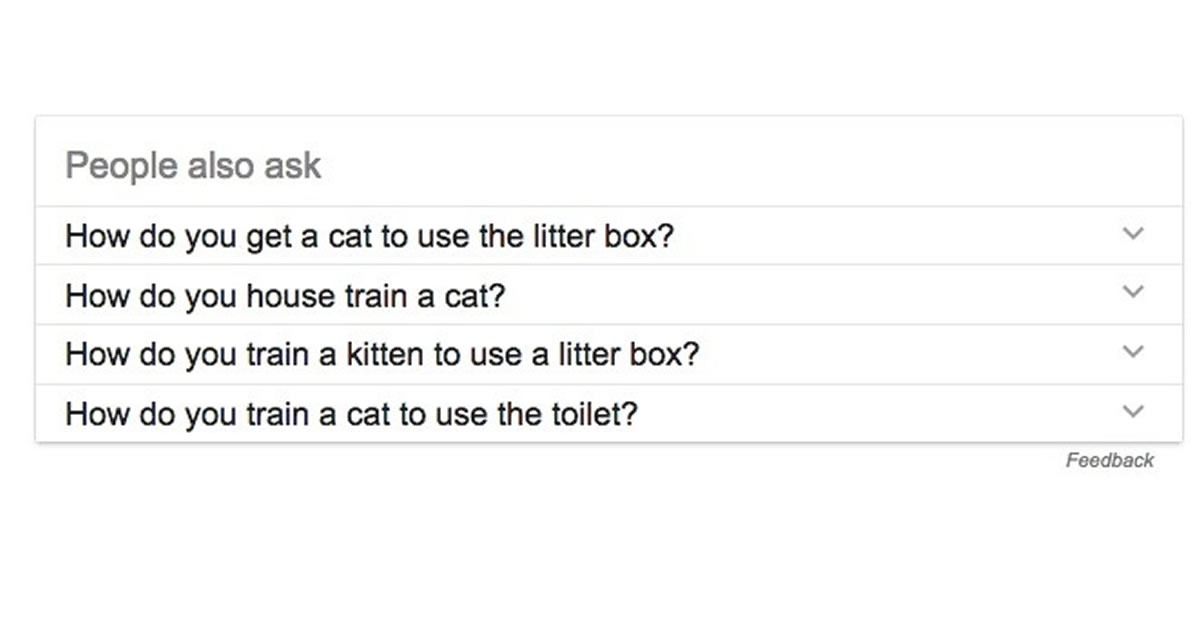Select the down arrow icon in the third row
Viewport: 1200px width, 630px height.
click(1132, 352)
